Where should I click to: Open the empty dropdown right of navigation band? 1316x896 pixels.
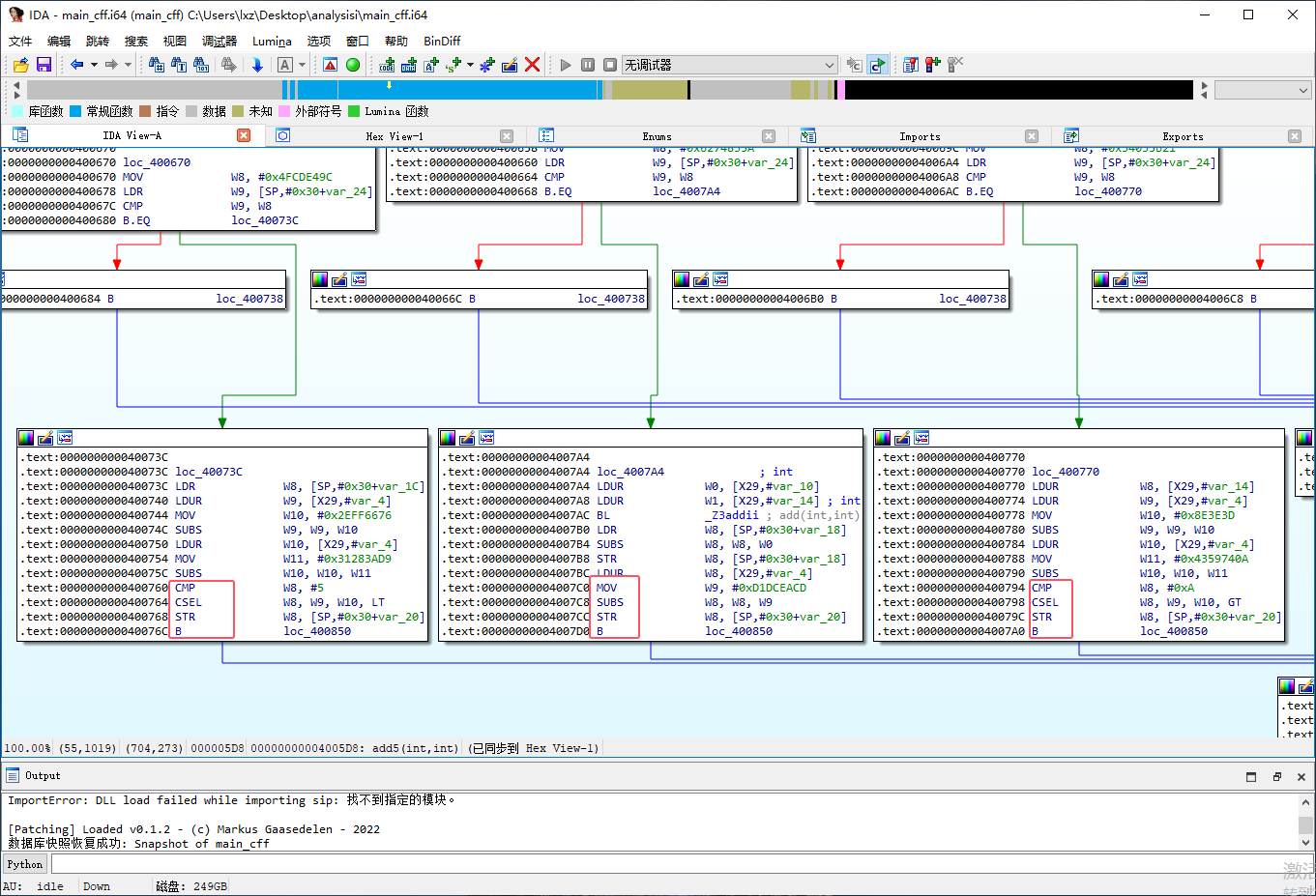[x=1263, y=90]
